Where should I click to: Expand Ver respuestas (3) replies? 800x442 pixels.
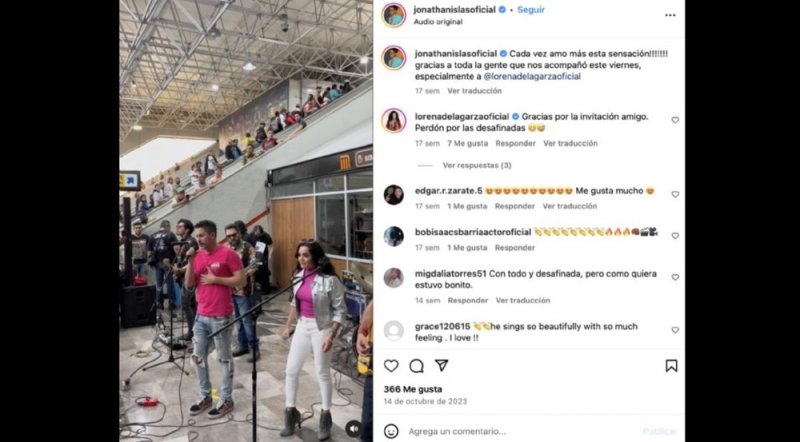point(477,165)
